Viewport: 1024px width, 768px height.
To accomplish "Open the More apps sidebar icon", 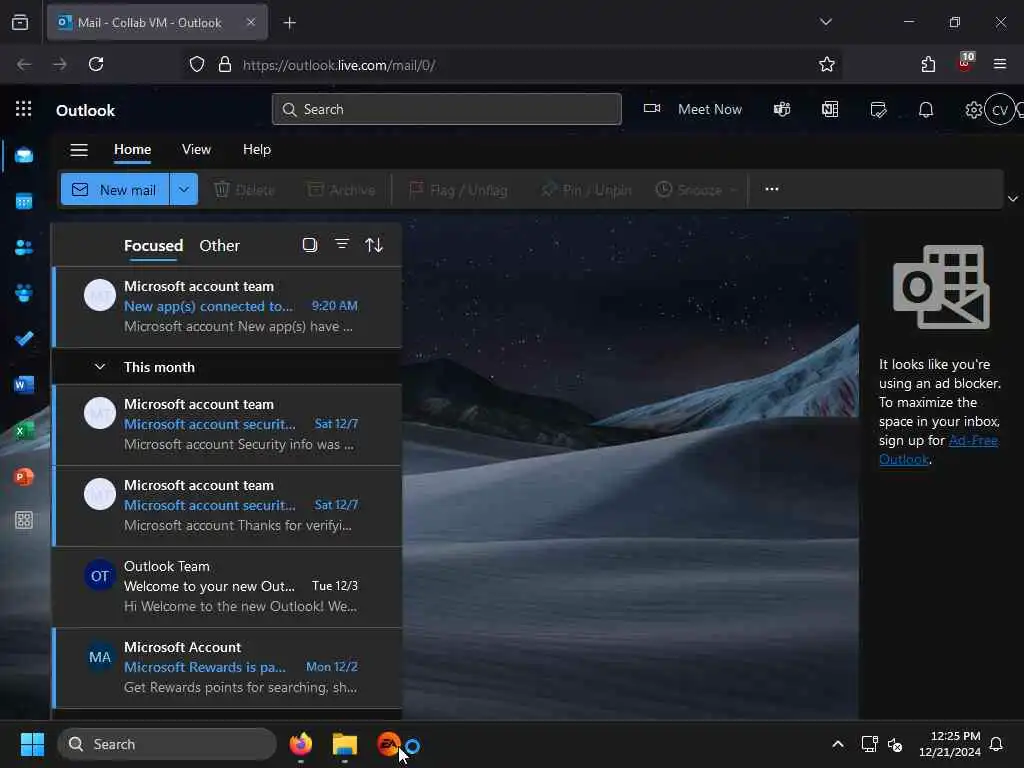I will pos(24,520).
